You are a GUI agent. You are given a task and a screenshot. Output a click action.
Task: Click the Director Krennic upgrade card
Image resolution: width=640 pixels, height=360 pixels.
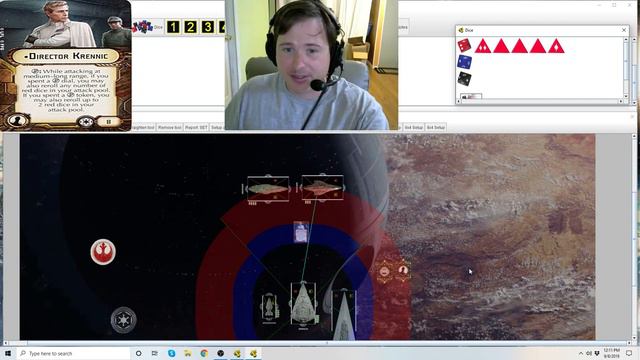(65, 65)
